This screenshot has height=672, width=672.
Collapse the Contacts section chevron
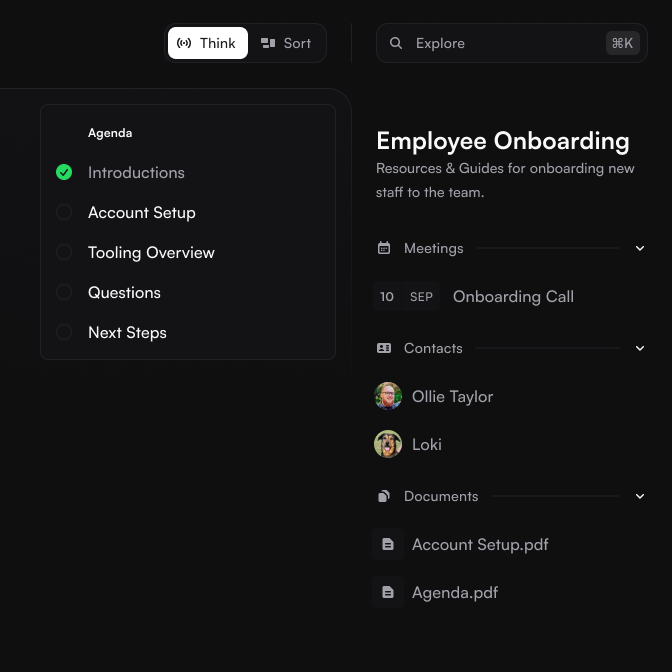click(x=639, y=348)
